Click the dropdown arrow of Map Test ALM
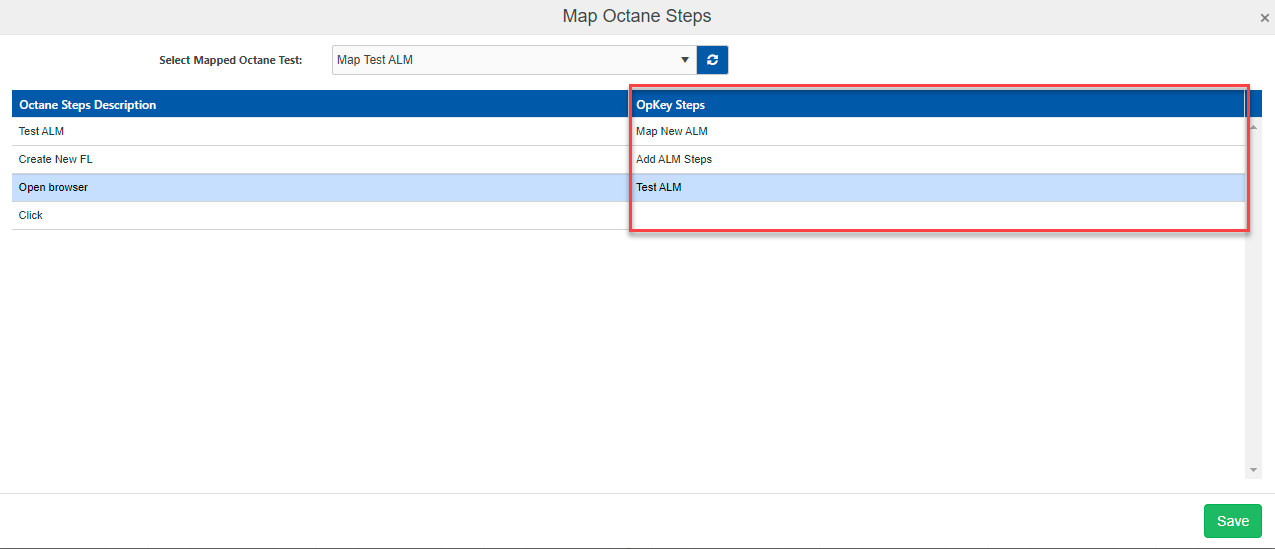Viewport: 1275px width, 549px height. click(685, 60)
